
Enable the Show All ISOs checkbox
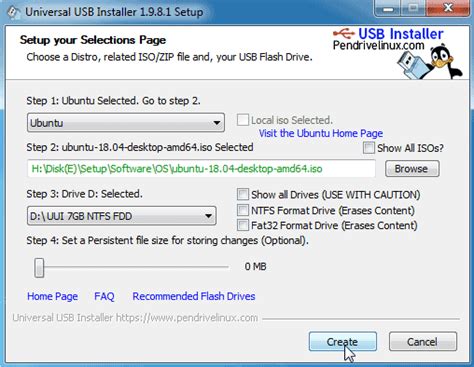[x=369, y=148]
